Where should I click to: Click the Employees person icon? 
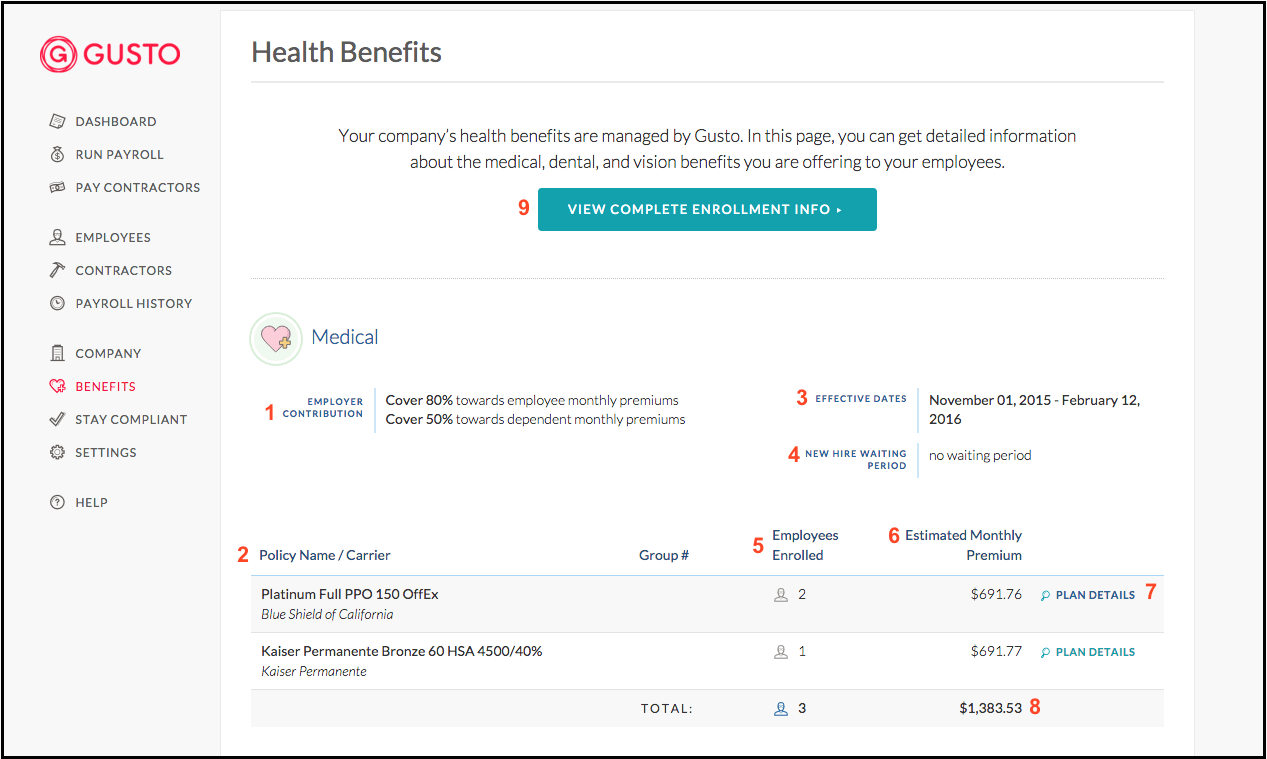pyautogui.click(x=57, y=237)
